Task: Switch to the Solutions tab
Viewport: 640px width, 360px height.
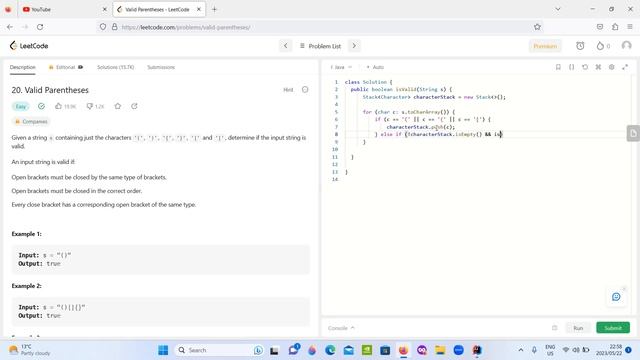Action: tap(116, 67)
